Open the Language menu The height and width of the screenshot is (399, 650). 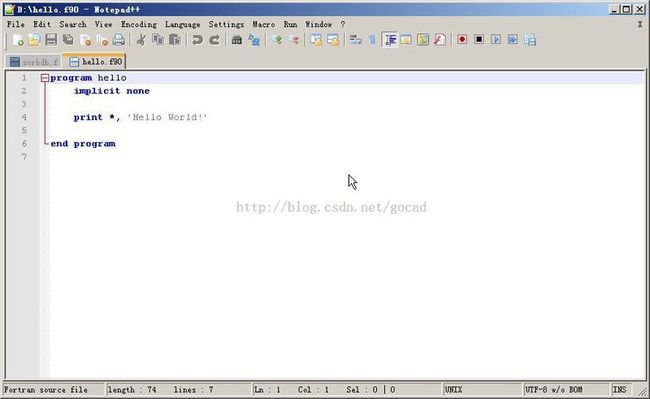[182, 24]
